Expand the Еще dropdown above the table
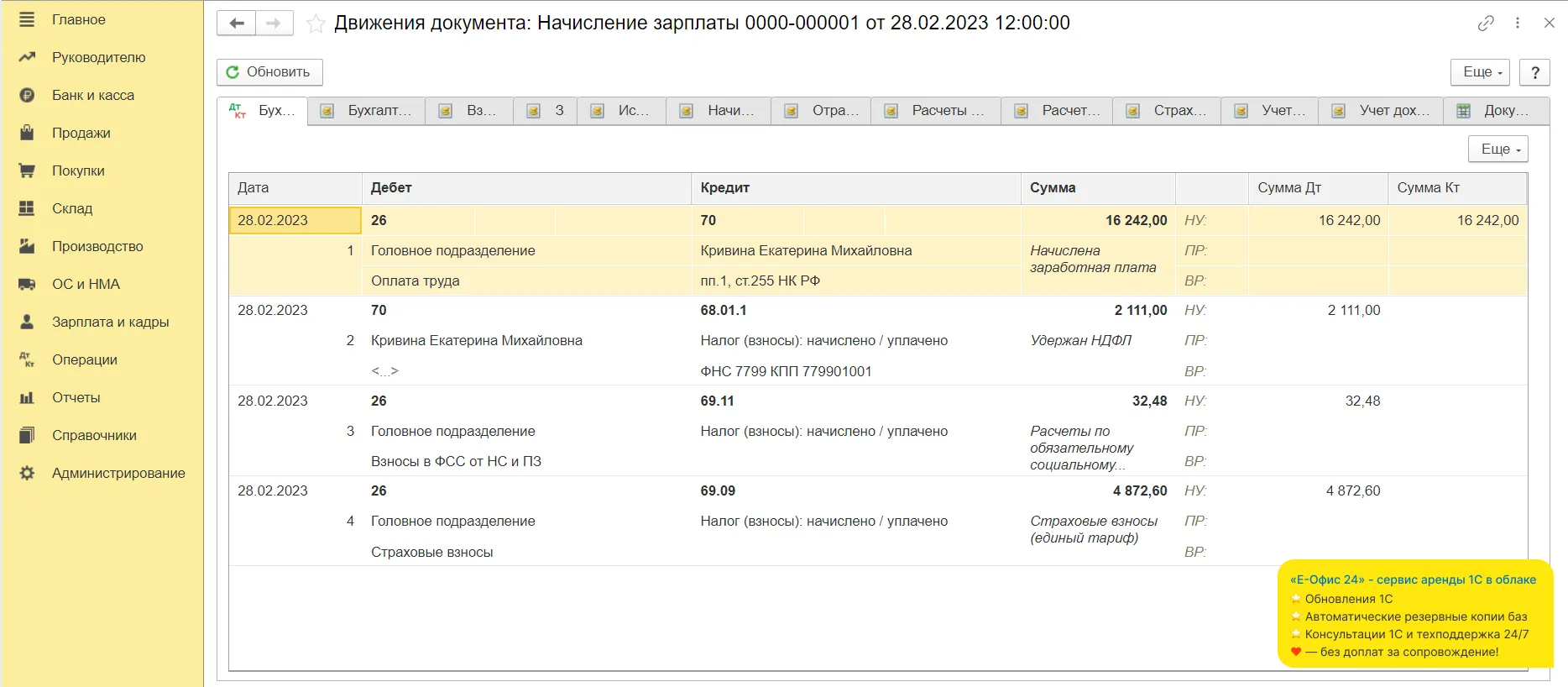The image size is (1568, 687). [1498, 149]
